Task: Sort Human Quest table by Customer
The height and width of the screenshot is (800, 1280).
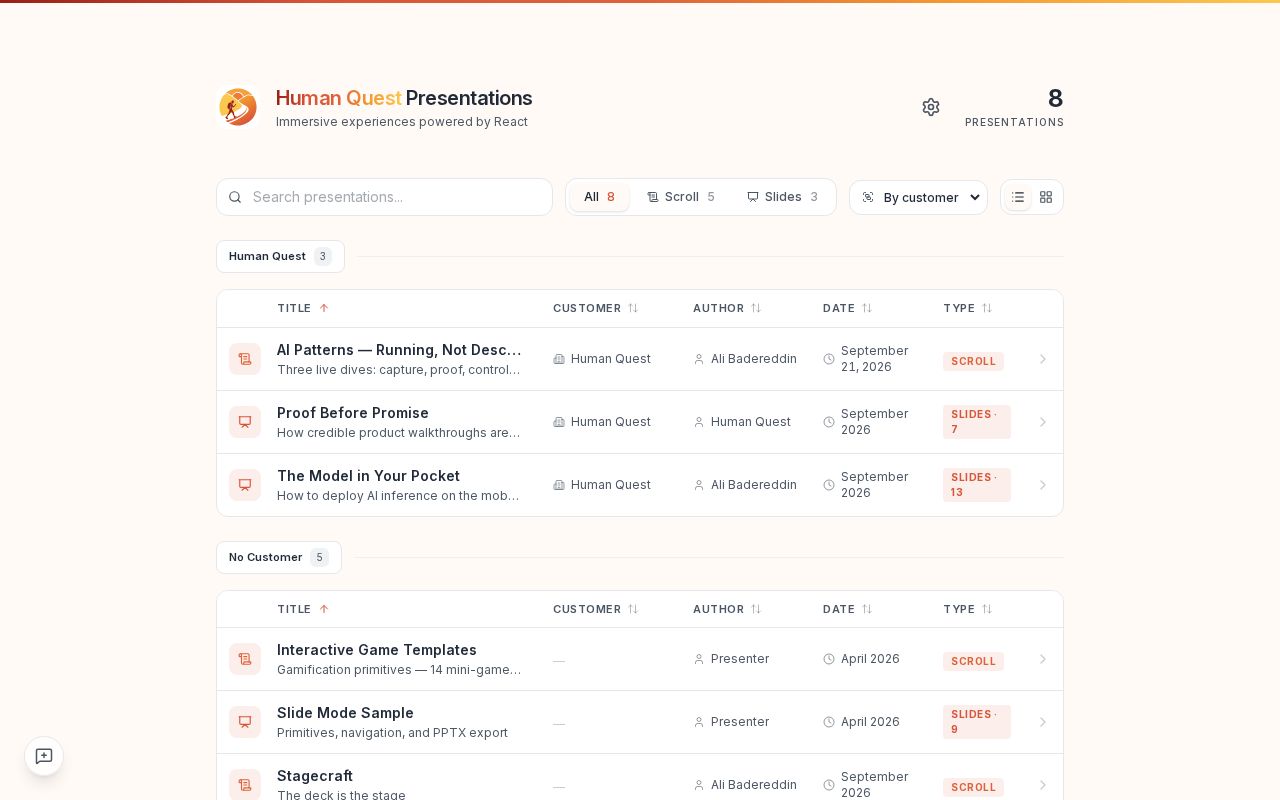Action: [595, 308]
